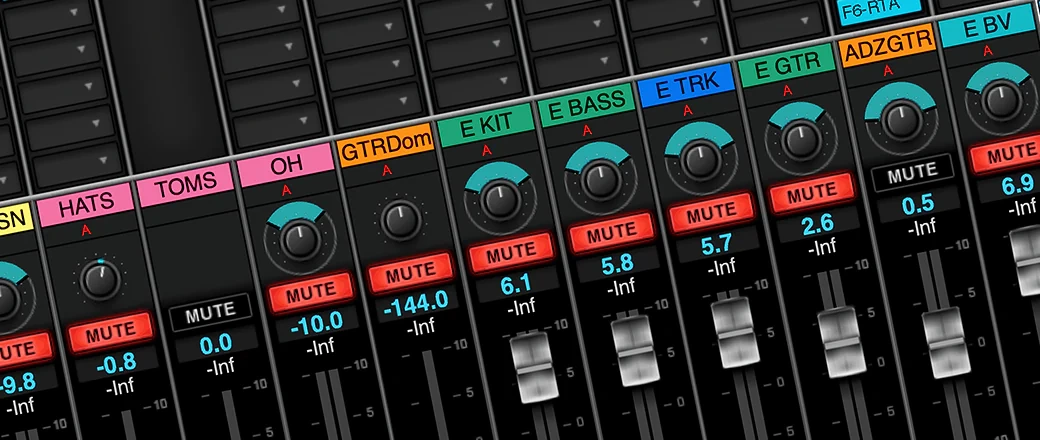Click the OH pan knob

(x=300, y=240)
